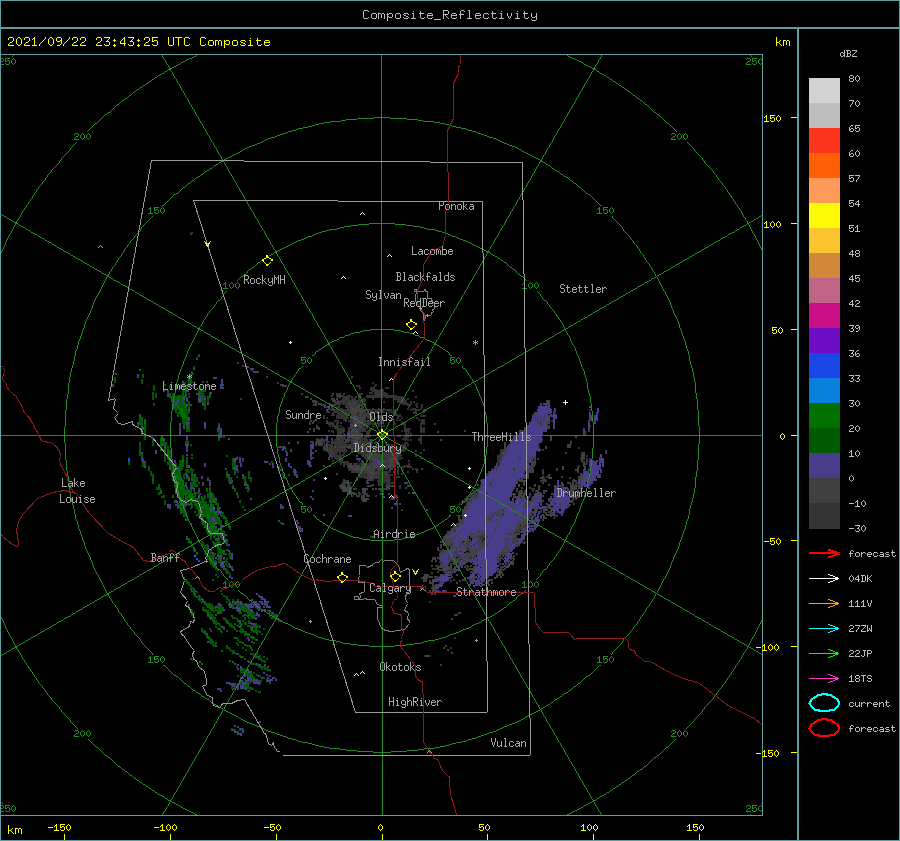Click the yellow diamond marker above RockyMH
Viewport: 900px width, 841px height.
pos(267,261)
